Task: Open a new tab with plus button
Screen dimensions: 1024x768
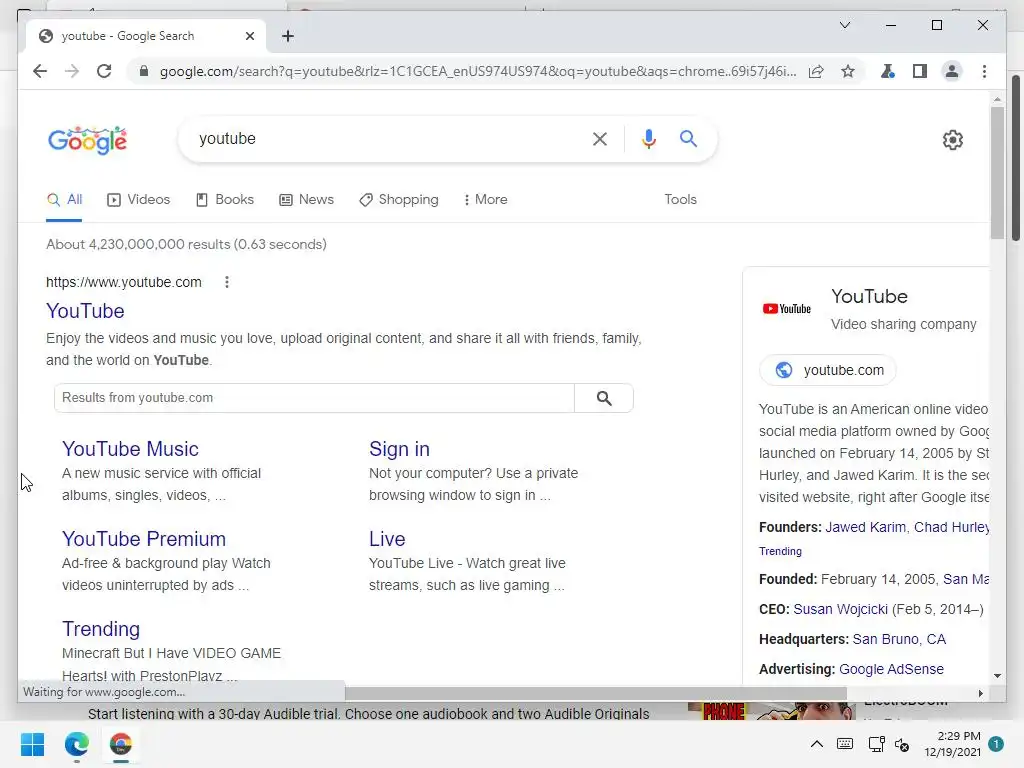Action: point(287,36)
